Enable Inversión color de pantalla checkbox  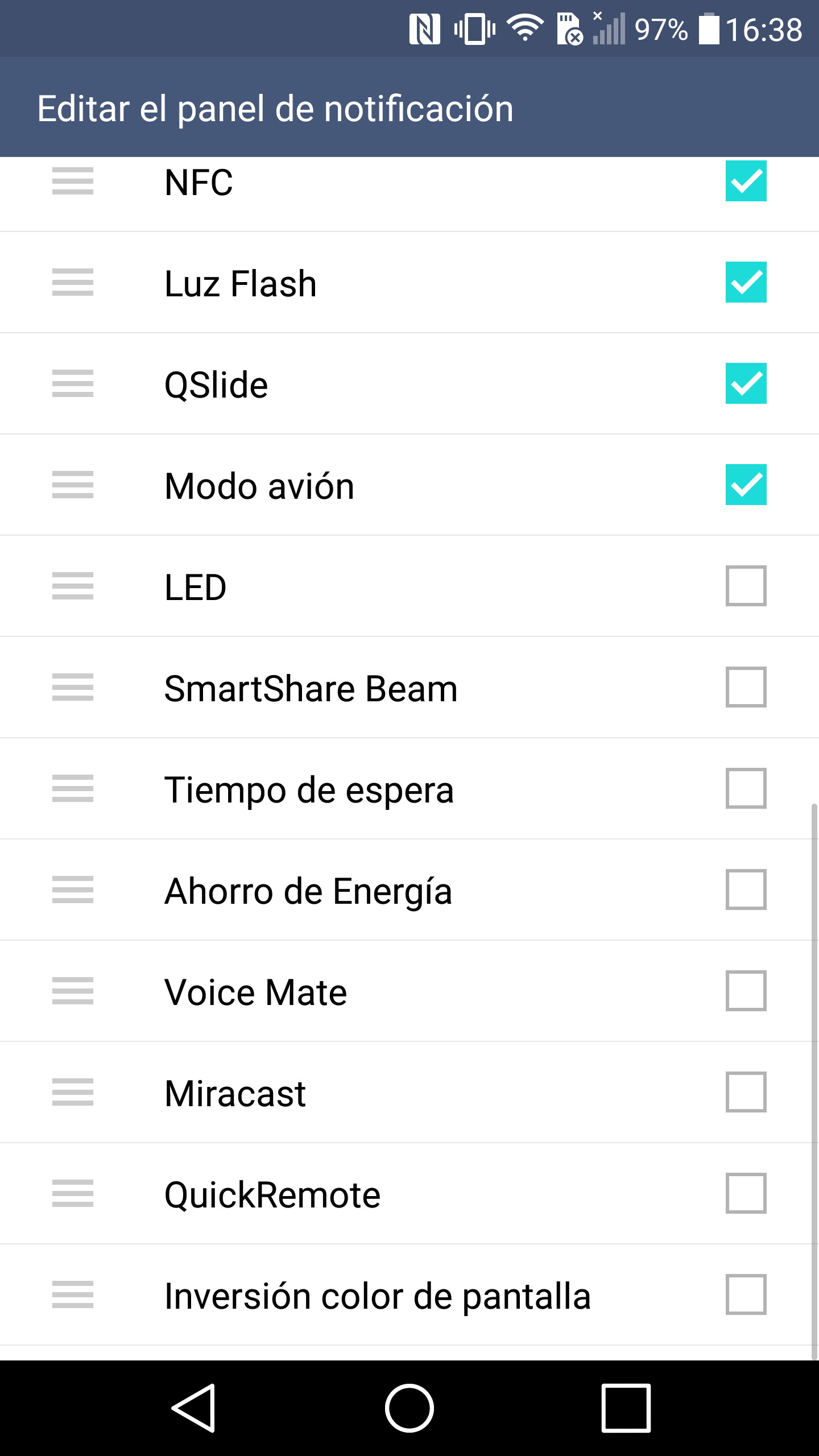pos(746,1295)
